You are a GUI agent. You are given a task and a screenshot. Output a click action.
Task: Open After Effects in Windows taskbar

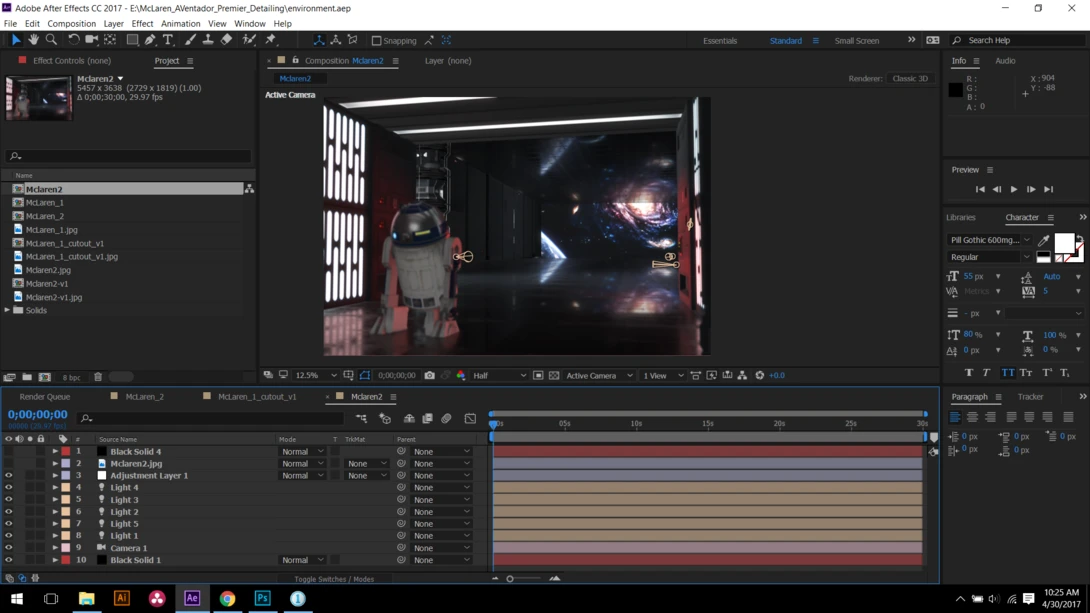coord(192,598)
